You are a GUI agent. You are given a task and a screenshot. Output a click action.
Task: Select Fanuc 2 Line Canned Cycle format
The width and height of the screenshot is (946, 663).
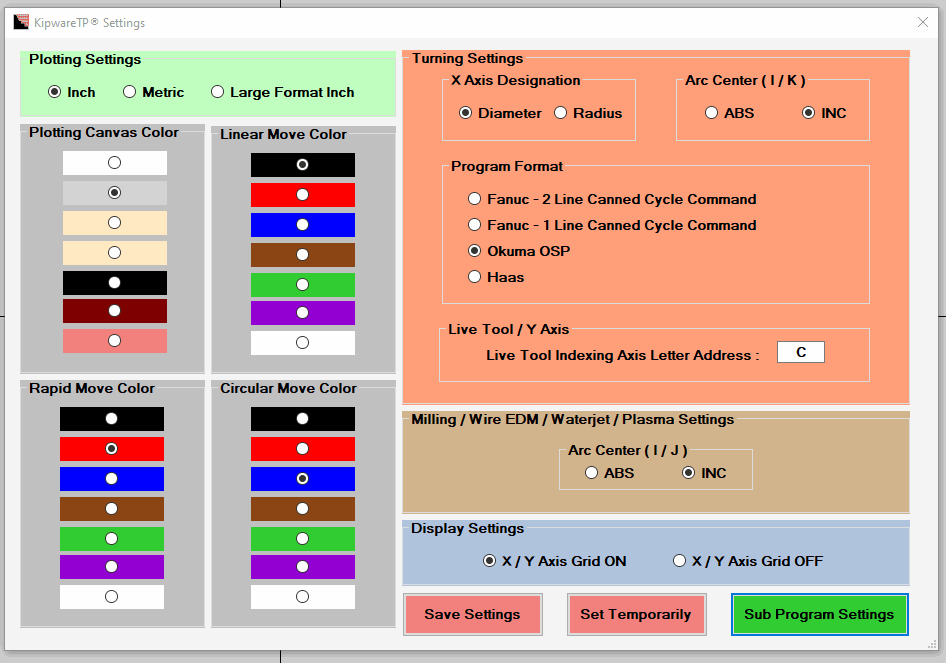[x=612, y=199]
